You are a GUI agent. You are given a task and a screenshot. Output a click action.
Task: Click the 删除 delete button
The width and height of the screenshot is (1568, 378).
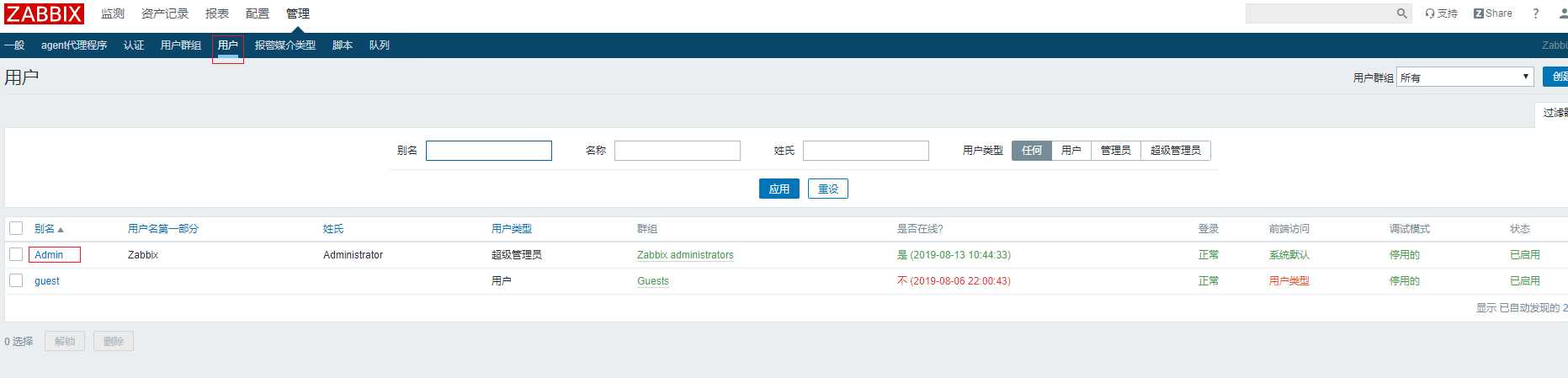coord(114,341)
